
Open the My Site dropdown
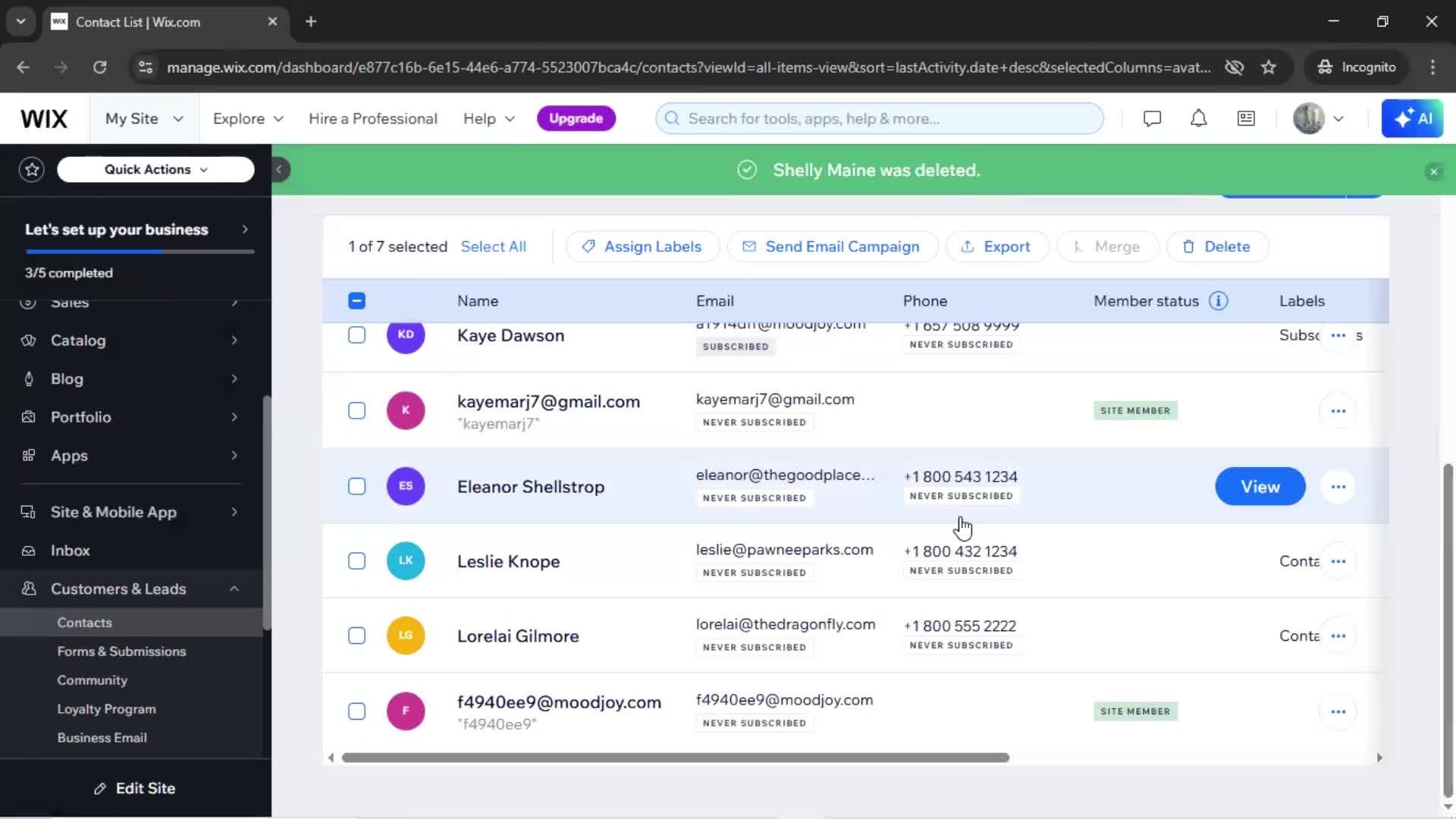coord(144,119)
